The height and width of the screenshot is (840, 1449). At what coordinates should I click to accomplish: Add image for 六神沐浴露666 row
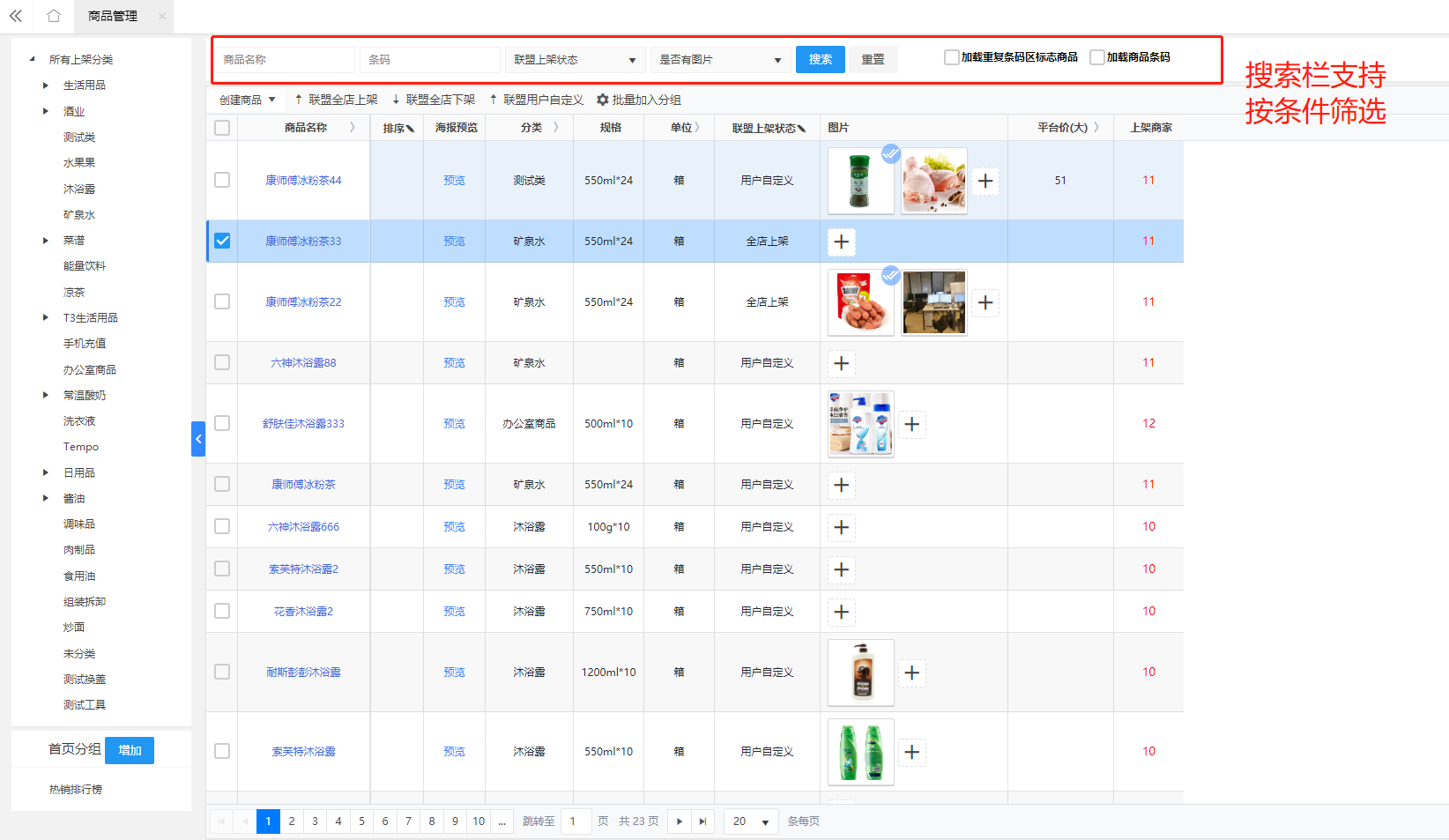tap(842, 527)
